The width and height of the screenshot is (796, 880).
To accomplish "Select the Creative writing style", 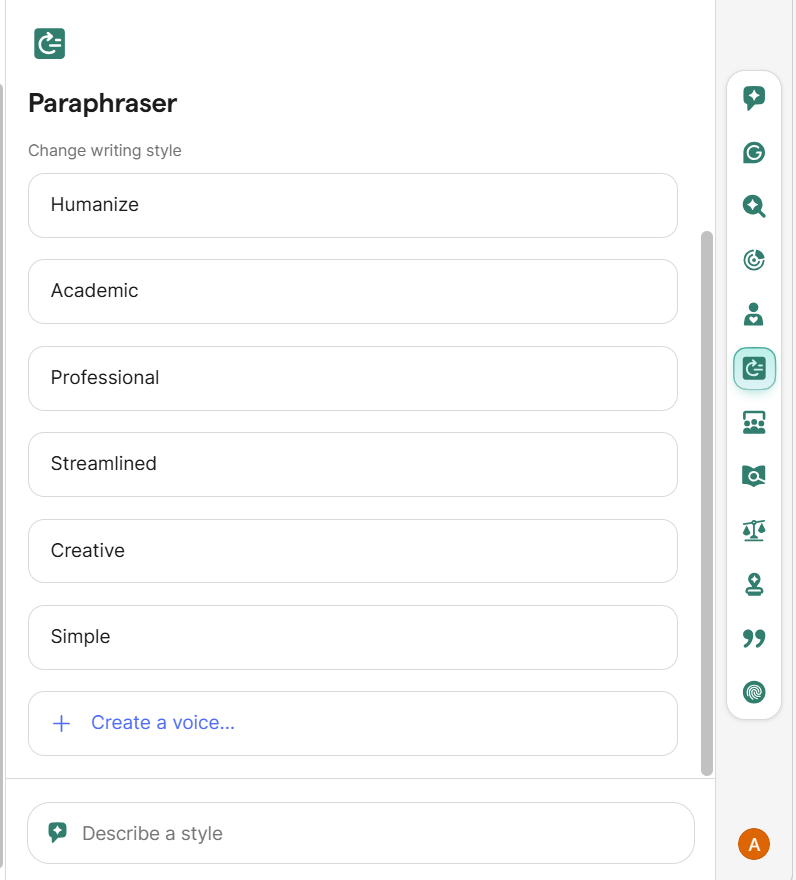I will [353, 551].
